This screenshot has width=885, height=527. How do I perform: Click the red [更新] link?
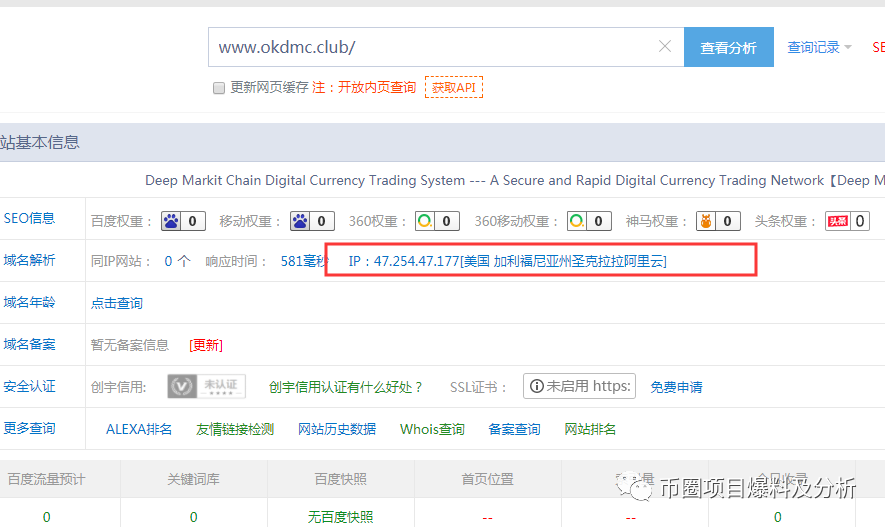(206, 345)
